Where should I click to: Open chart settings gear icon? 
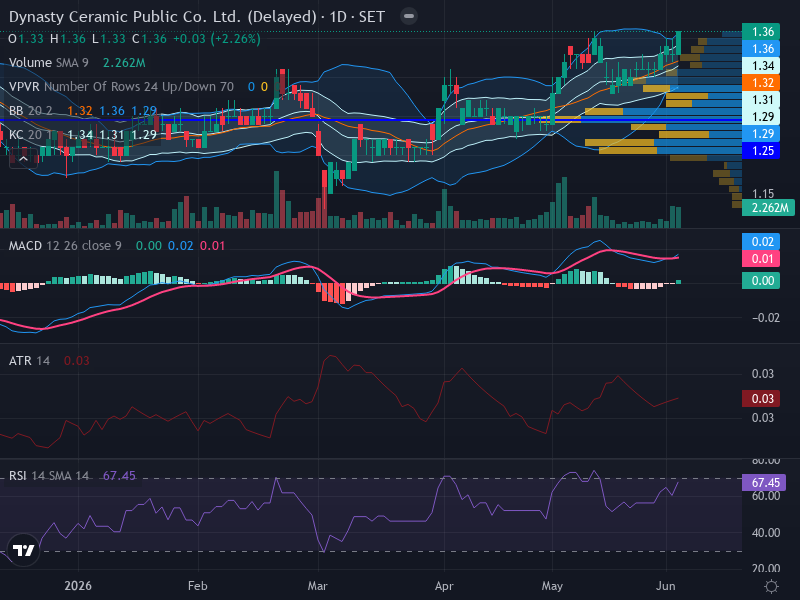771,586
